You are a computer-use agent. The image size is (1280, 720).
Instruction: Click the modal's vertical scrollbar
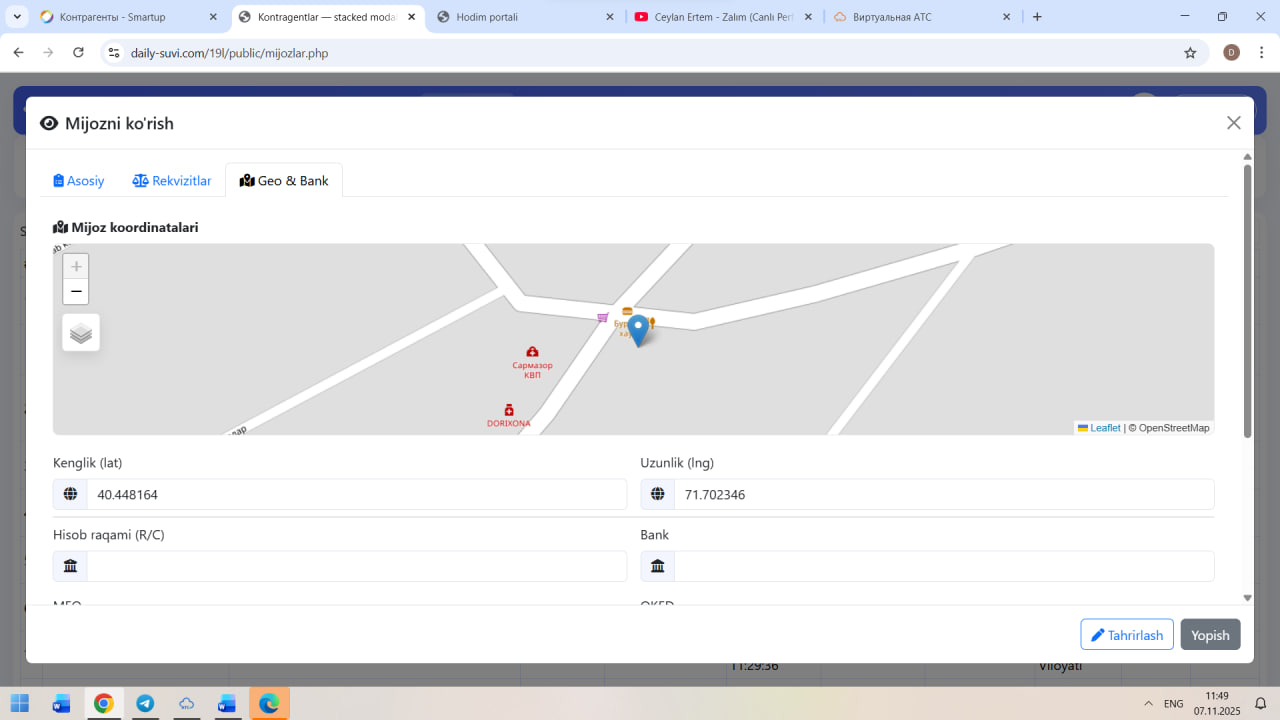[1247, 300]
